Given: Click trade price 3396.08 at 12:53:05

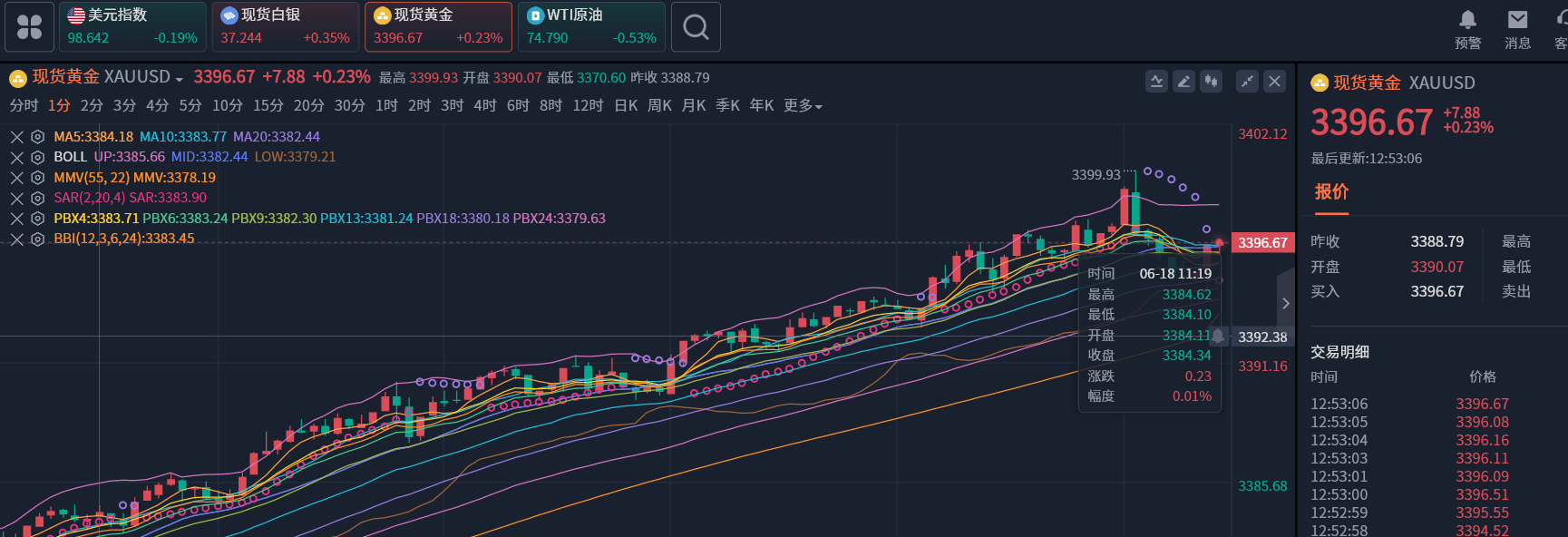Looking at the screenshot, I should [x=1482, y=422].
